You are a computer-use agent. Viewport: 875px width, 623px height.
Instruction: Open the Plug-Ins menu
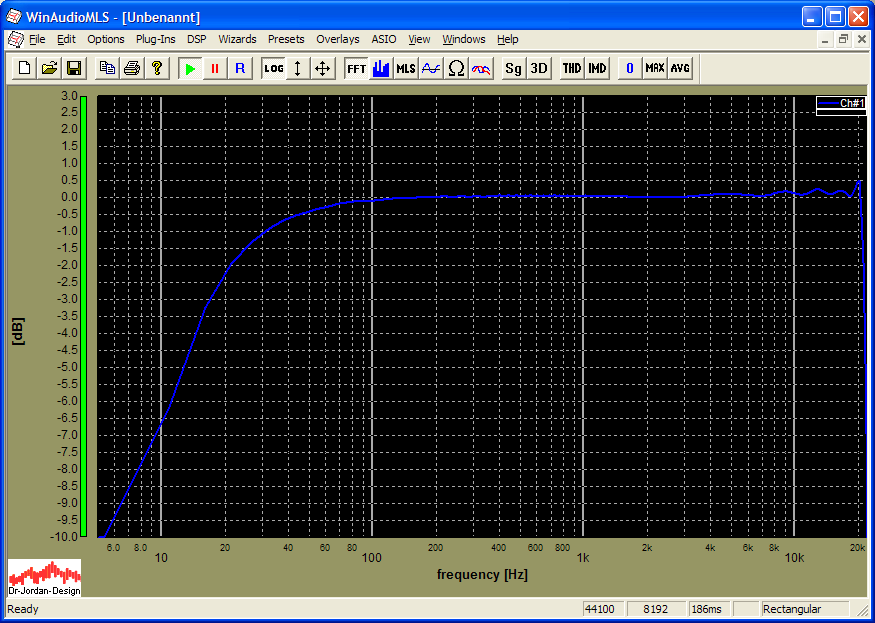[x=155, y=39]
